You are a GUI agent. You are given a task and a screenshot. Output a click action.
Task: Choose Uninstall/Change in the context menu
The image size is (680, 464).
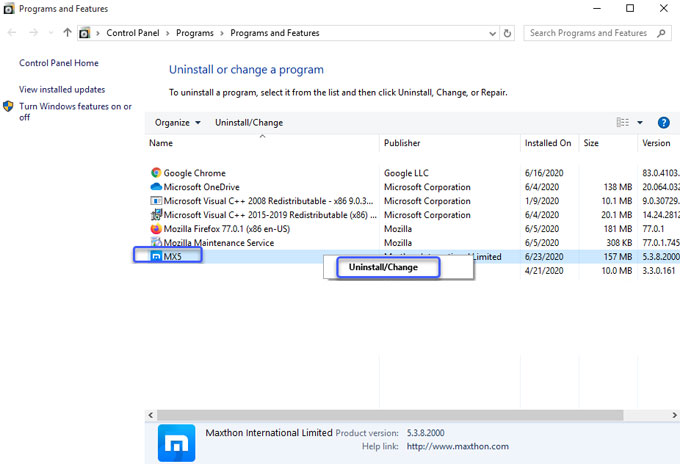click(383, 267)
